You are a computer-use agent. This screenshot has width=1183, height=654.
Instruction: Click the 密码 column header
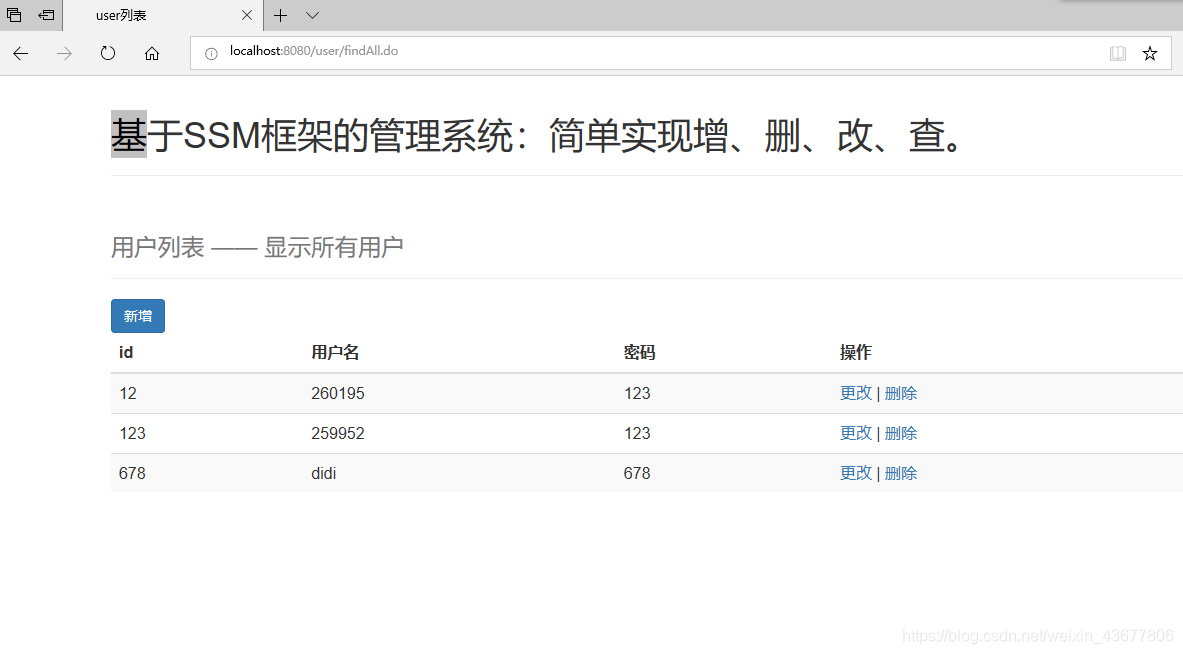click(639, 352)
